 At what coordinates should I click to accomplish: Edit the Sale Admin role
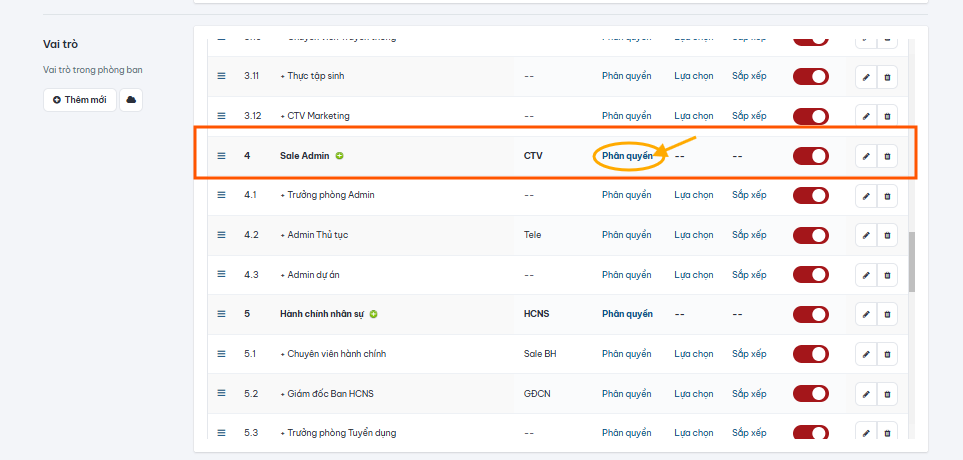click(866, 156)
